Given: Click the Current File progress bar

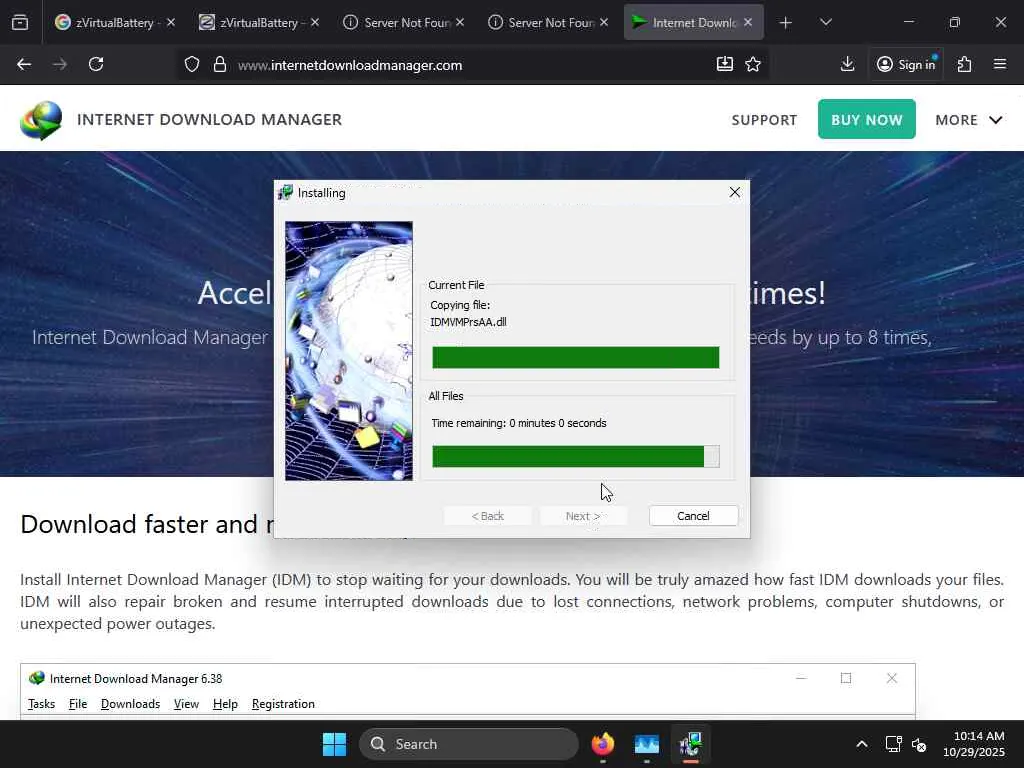Looking at the screenshot, I should [575, 358].
